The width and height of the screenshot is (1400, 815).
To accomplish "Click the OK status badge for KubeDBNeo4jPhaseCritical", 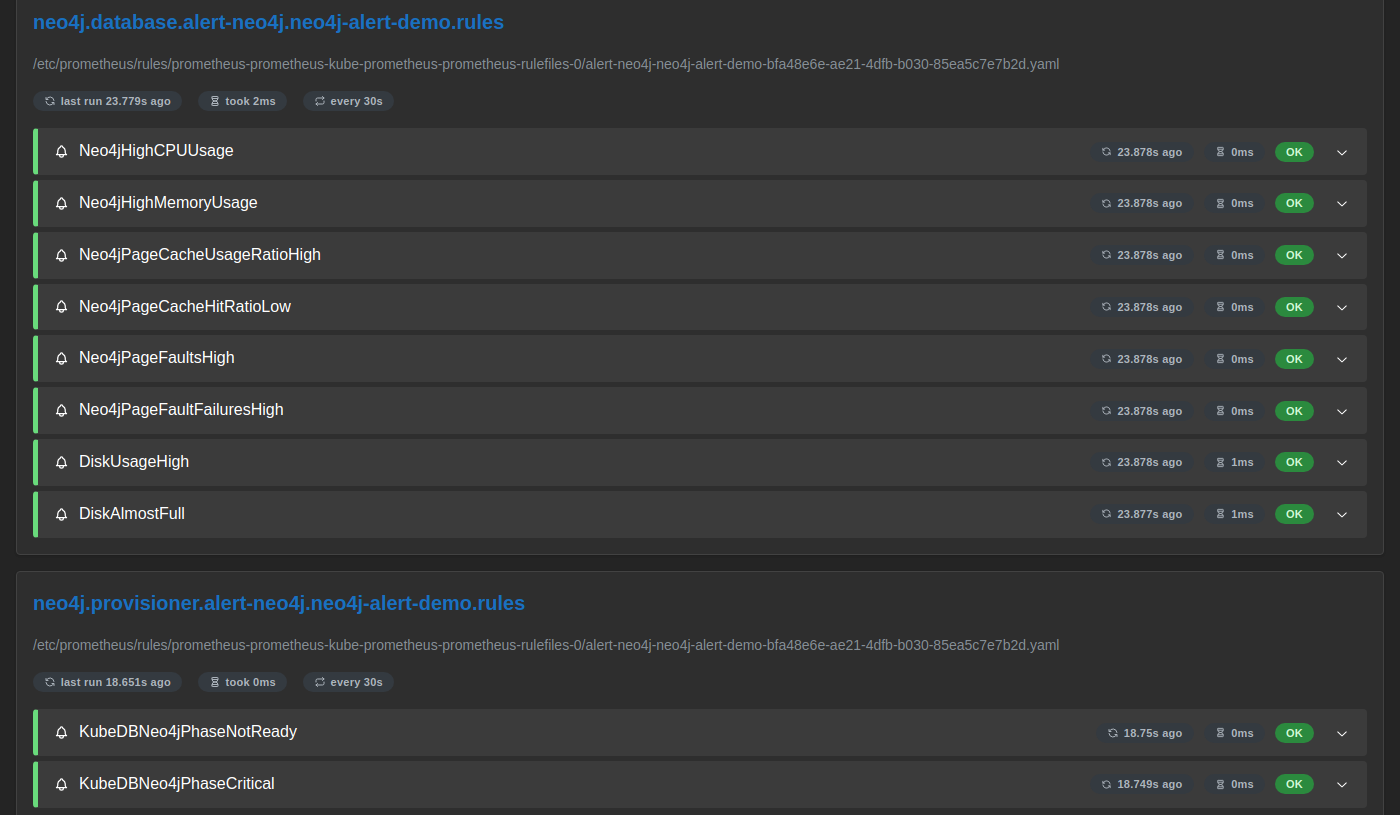I will (x=1294, y=785).
